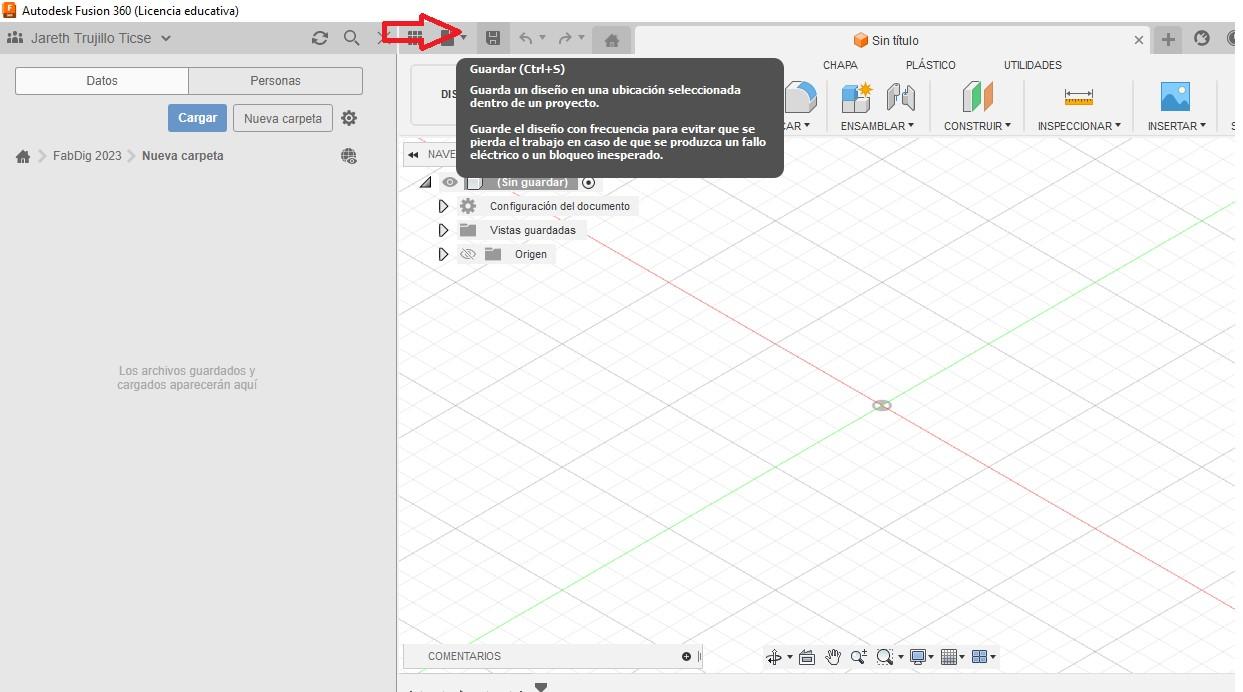
Task: Expand the Configuración del documento node
Action: (x=443, y=206)
